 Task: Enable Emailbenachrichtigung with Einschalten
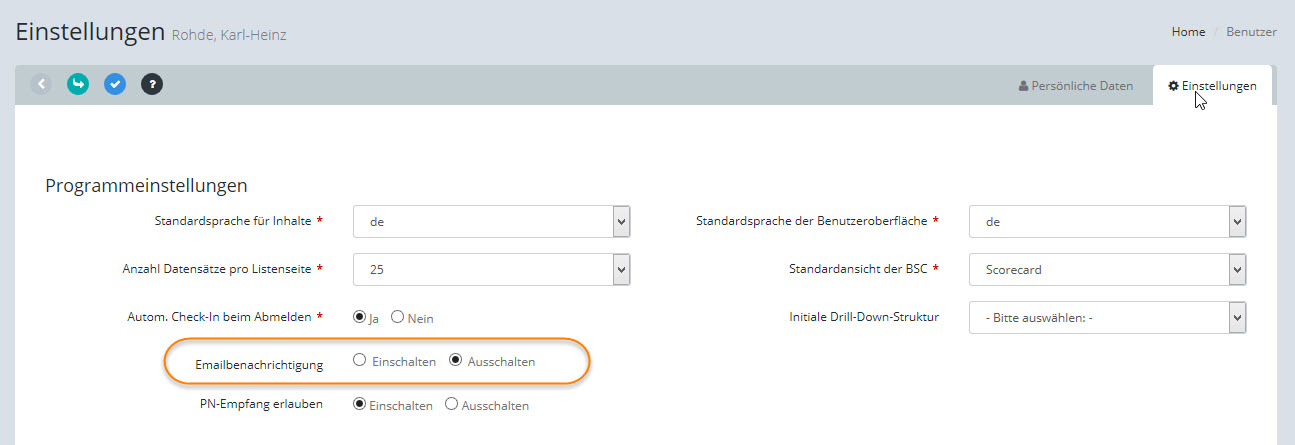360,361
